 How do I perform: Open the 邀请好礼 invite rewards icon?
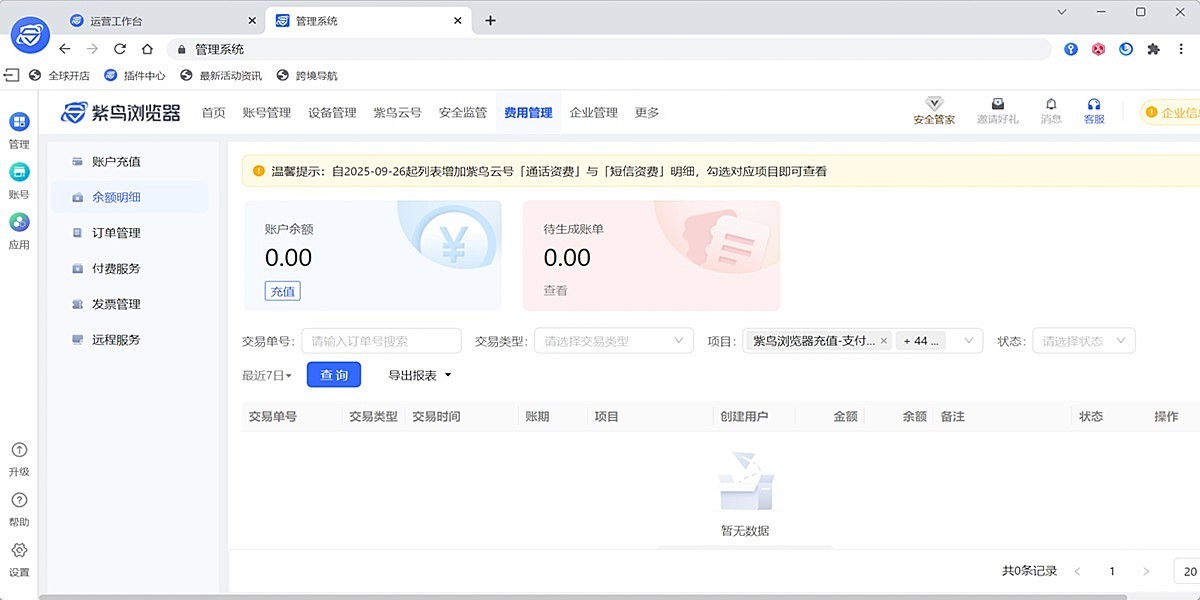[997, 110]
